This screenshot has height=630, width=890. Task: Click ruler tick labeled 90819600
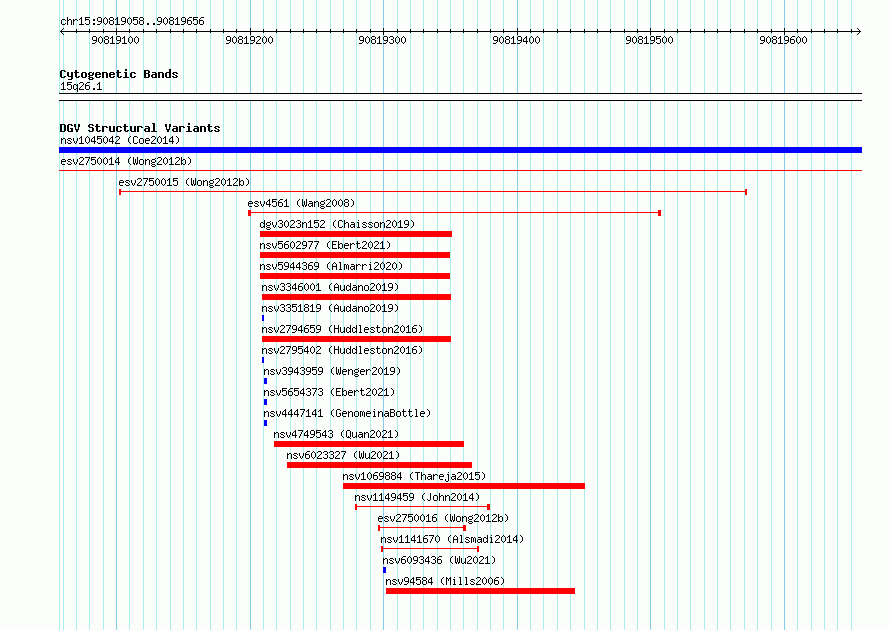(783, 40)
